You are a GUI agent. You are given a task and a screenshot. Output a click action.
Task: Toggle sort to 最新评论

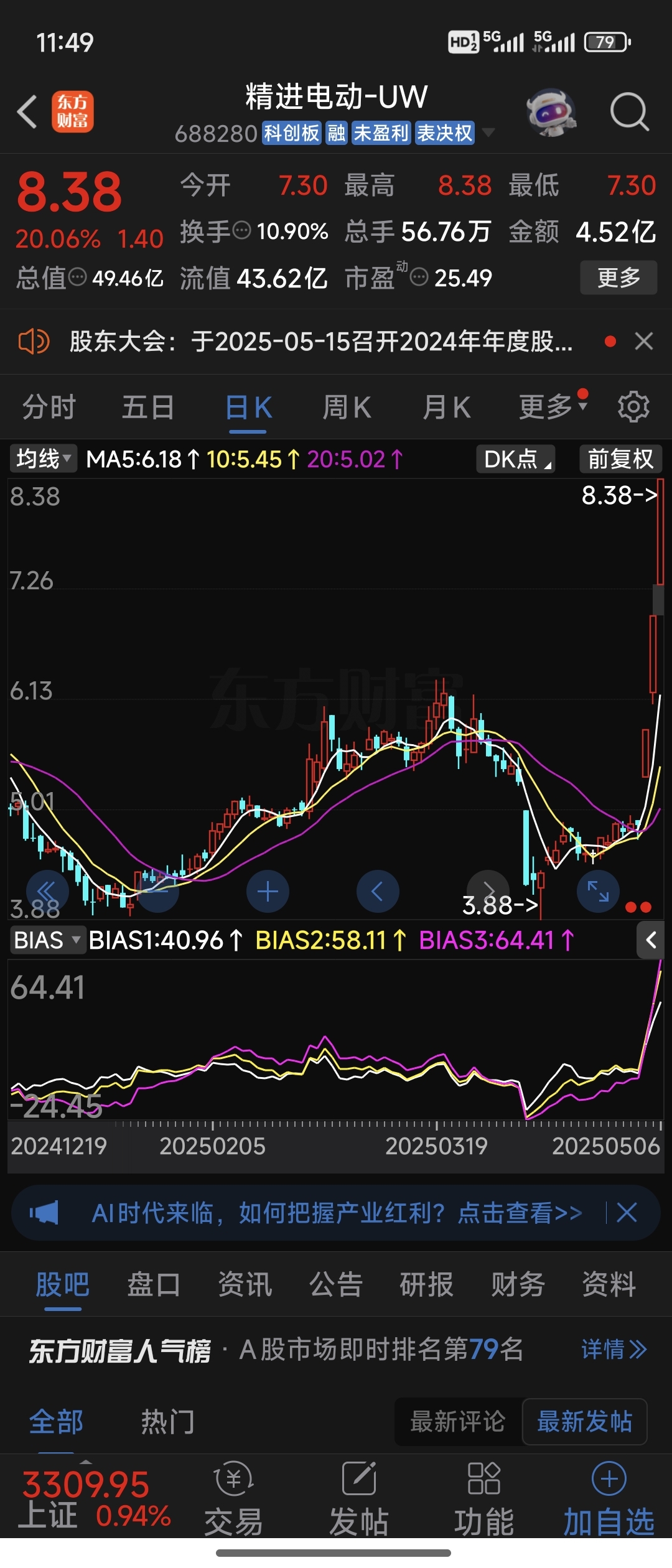tap(458, 1422)
